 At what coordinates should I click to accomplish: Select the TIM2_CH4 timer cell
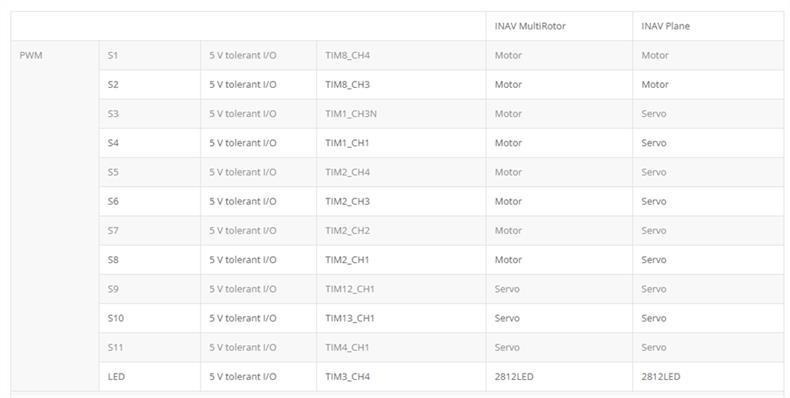[401, 172]
